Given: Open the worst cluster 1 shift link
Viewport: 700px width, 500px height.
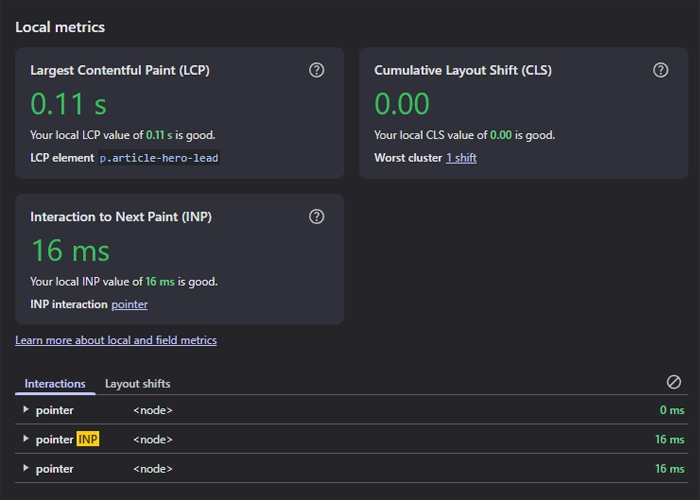Looking at the screenshot, I should coord(461,158).
